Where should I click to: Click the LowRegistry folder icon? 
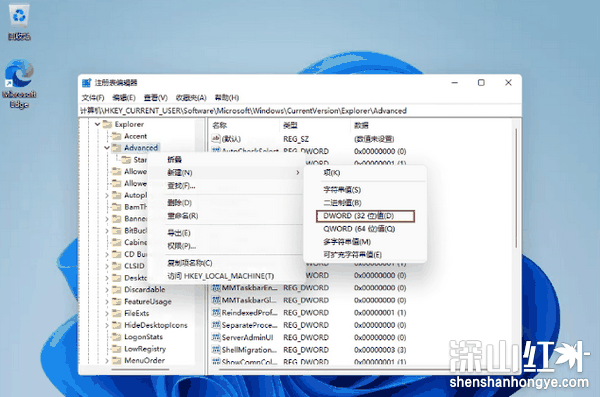coord(117,349)
